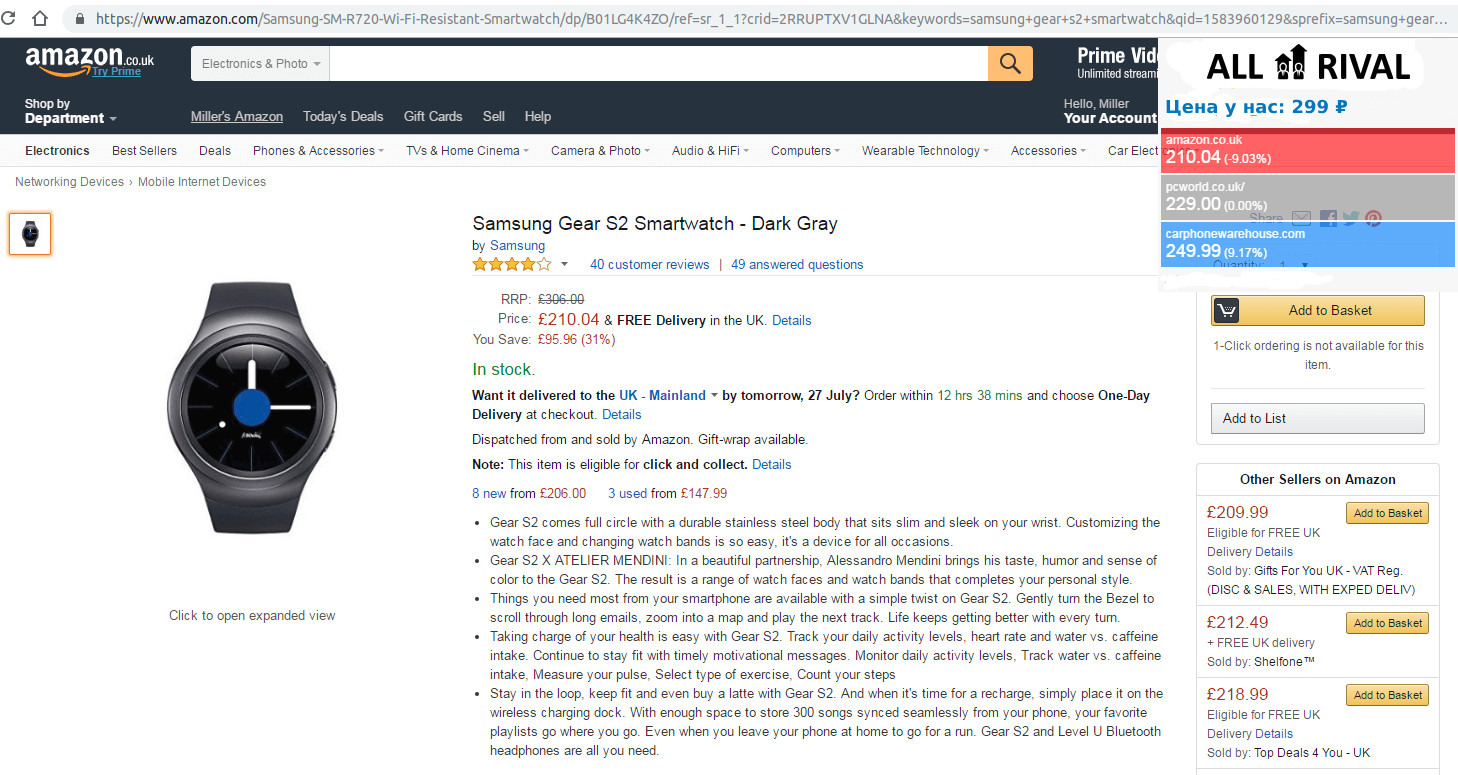The image size is (1458, 775).
Task: Select the watch product thumbnail image
Action: coord(30,234)
